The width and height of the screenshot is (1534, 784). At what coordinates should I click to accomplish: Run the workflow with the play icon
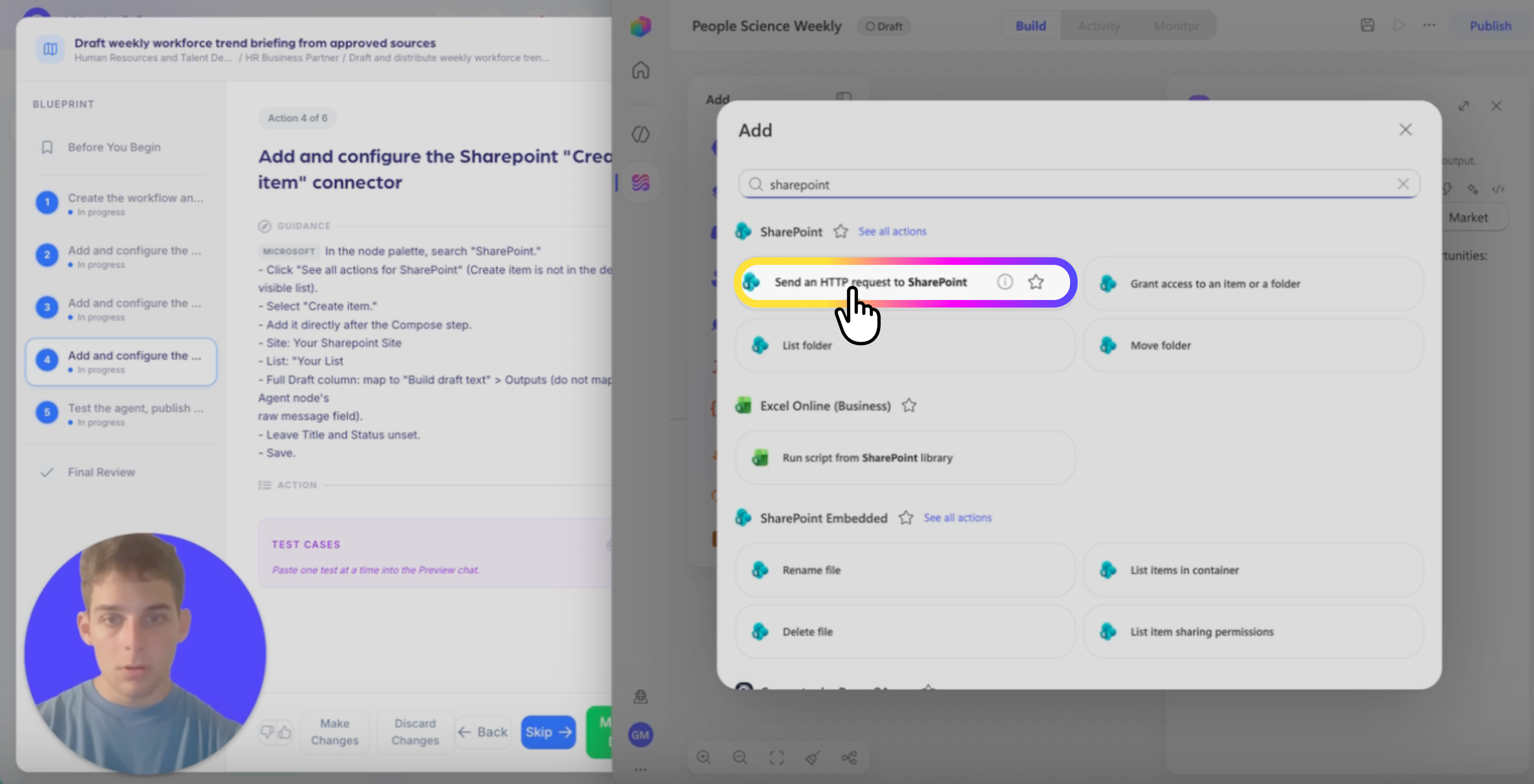[1399, 25]
